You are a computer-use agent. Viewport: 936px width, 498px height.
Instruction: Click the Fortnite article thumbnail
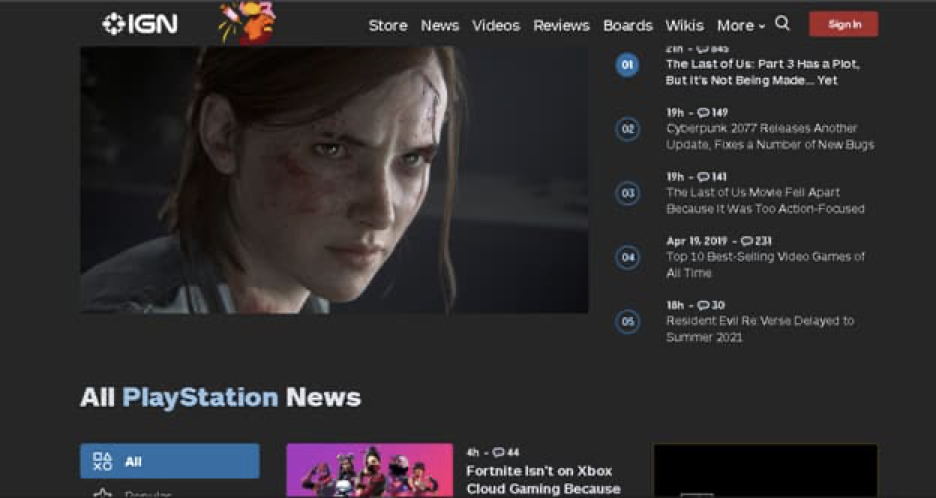(370, 470)
